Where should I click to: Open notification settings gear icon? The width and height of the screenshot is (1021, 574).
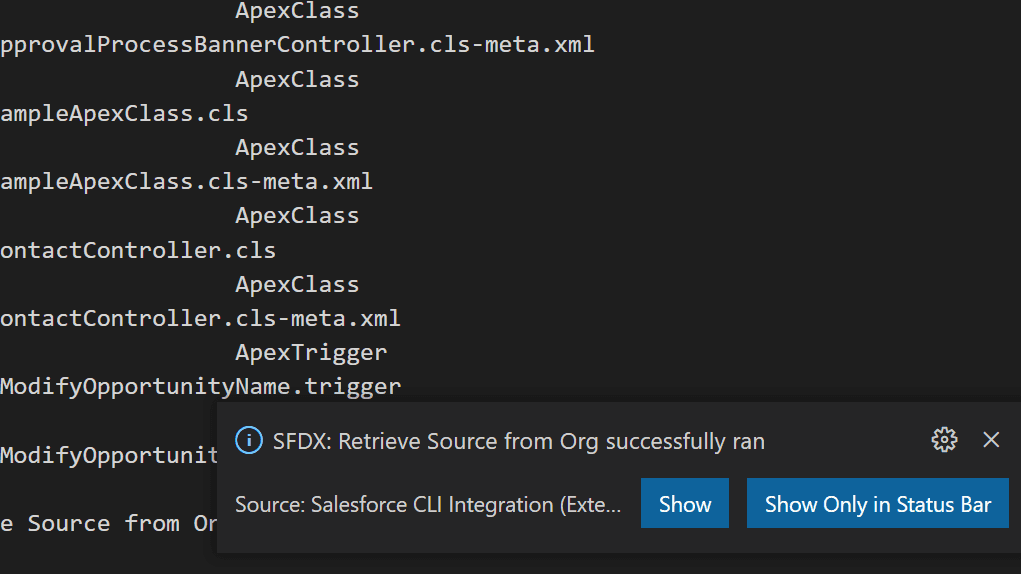pos(944,440)
